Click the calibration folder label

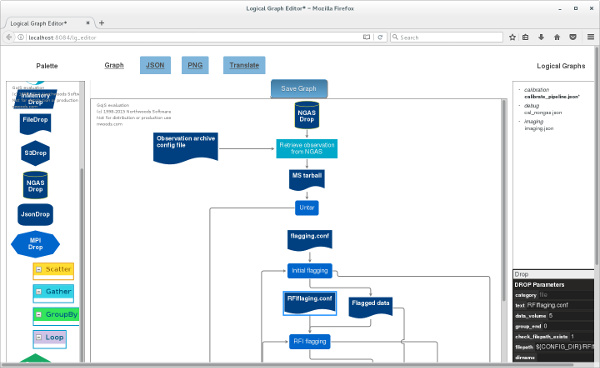click(x=536, y=90)
